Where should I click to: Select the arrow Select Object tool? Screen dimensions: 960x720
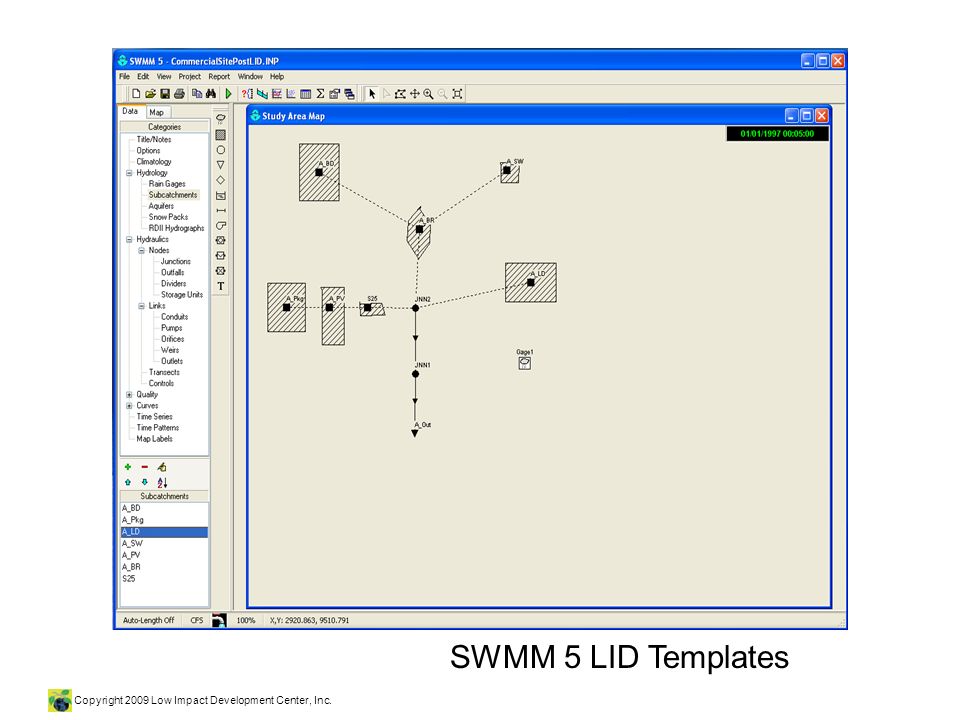click(372, 94)
